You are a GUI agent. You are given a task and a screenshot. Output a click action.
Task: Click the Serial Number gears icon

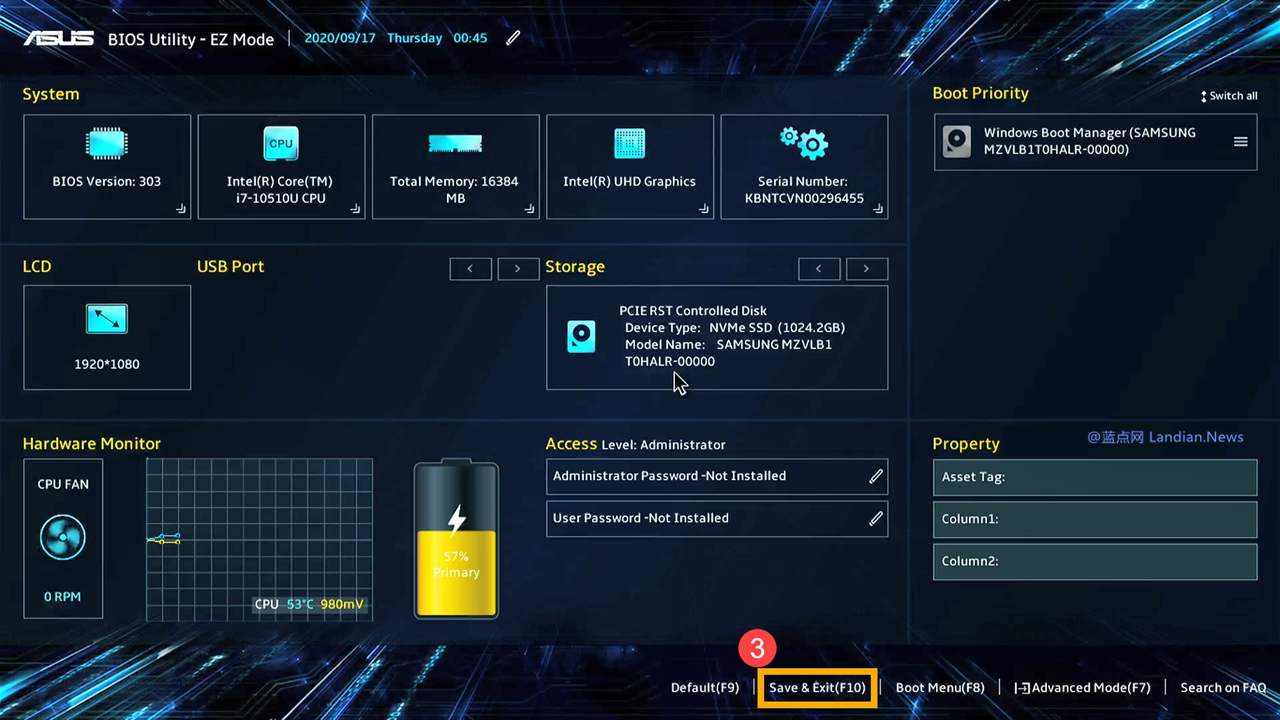(804, 142)
